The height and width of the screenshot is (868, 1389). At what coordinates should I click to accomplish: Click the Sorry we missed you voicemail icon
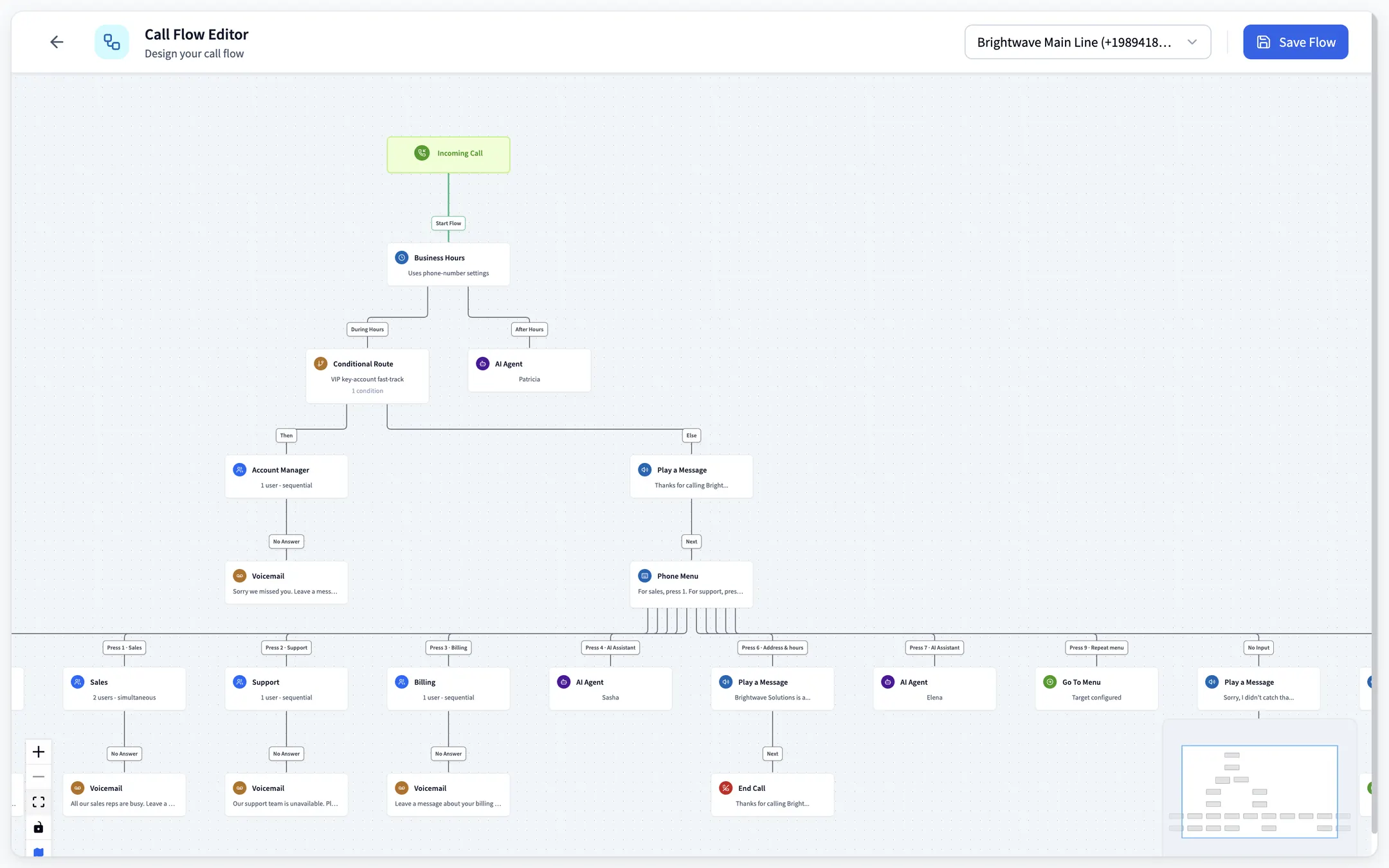coord(239,576)
